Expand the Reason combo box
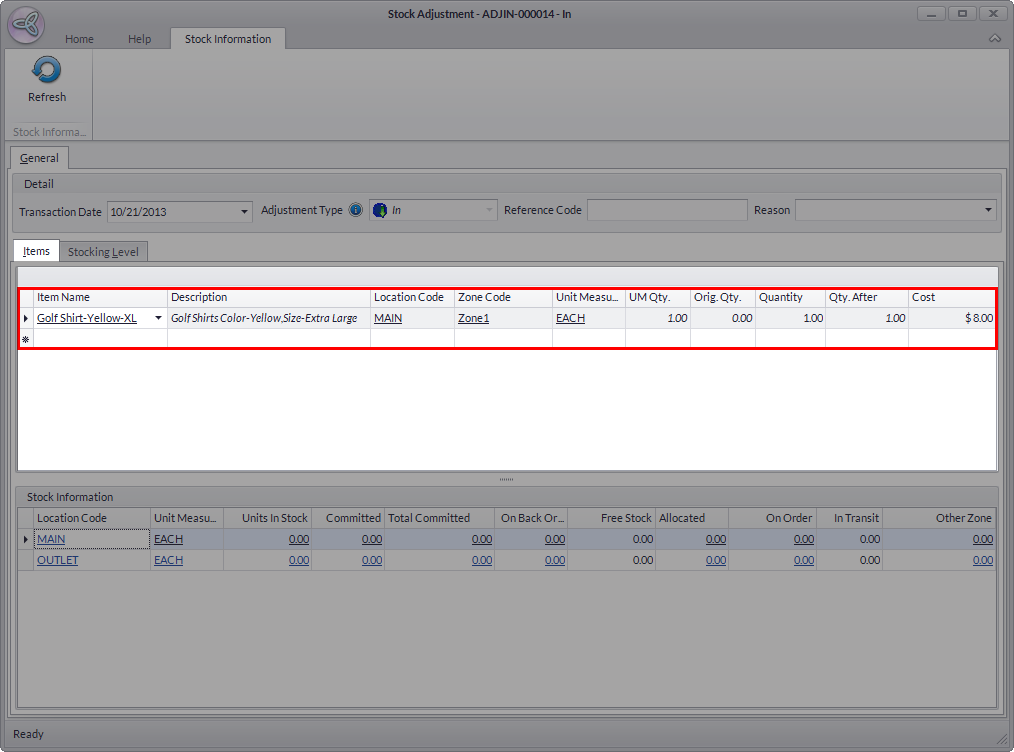Image resolution: width=1014 pixels, height=752 pixels. tap(988, 211)
